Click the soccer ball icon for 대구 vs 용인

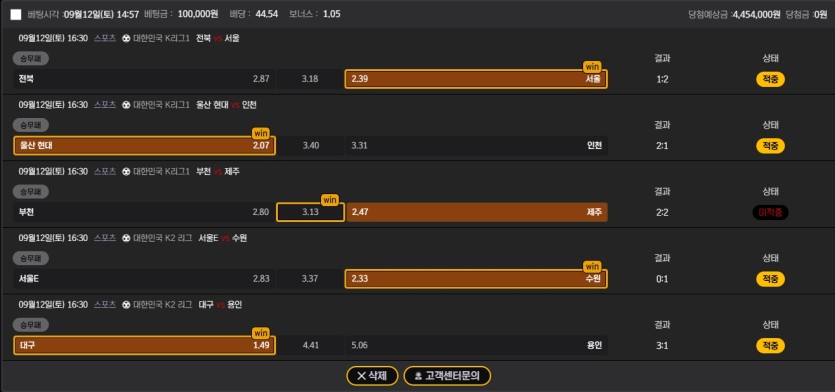126,305
